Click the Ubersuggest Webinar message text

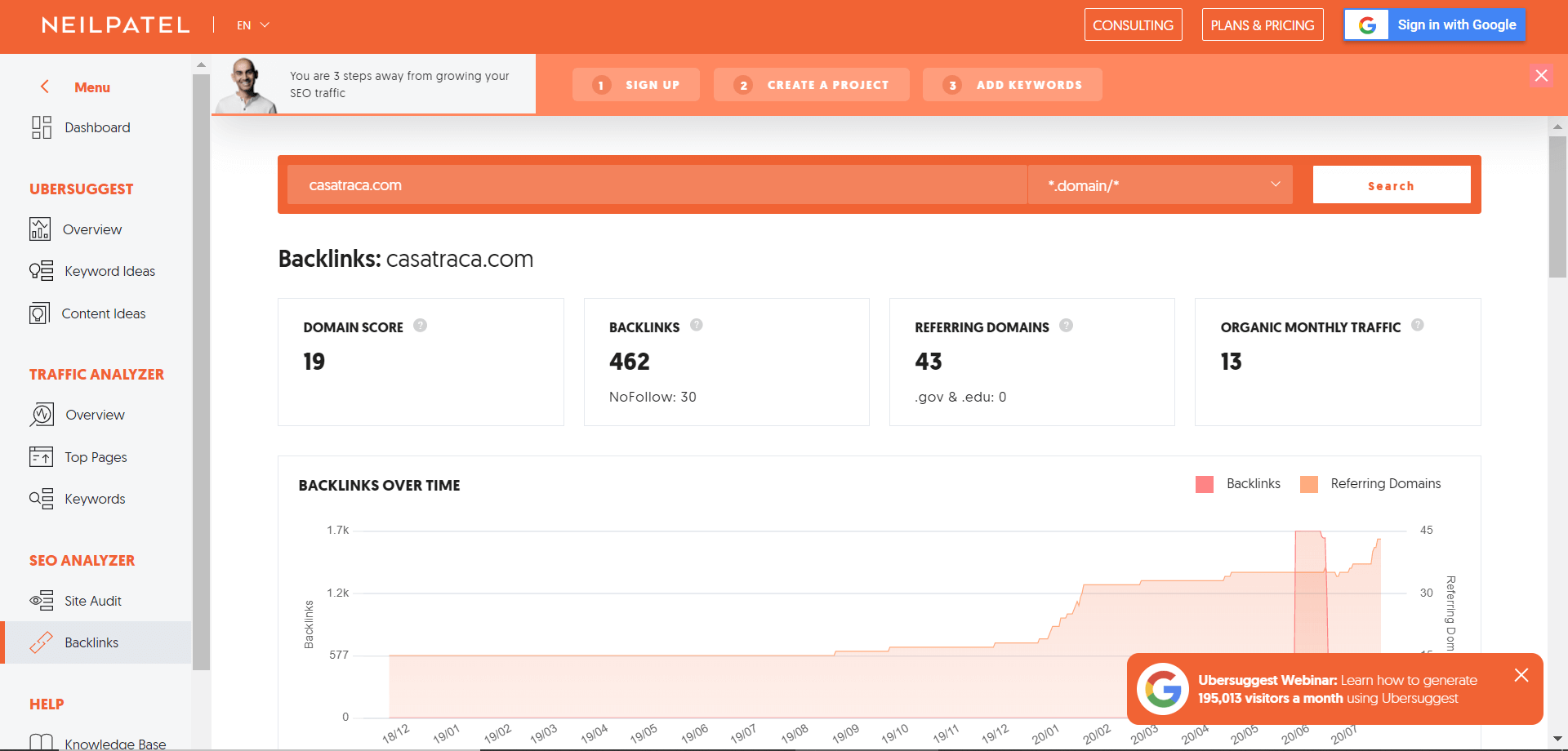(1338, 689)
